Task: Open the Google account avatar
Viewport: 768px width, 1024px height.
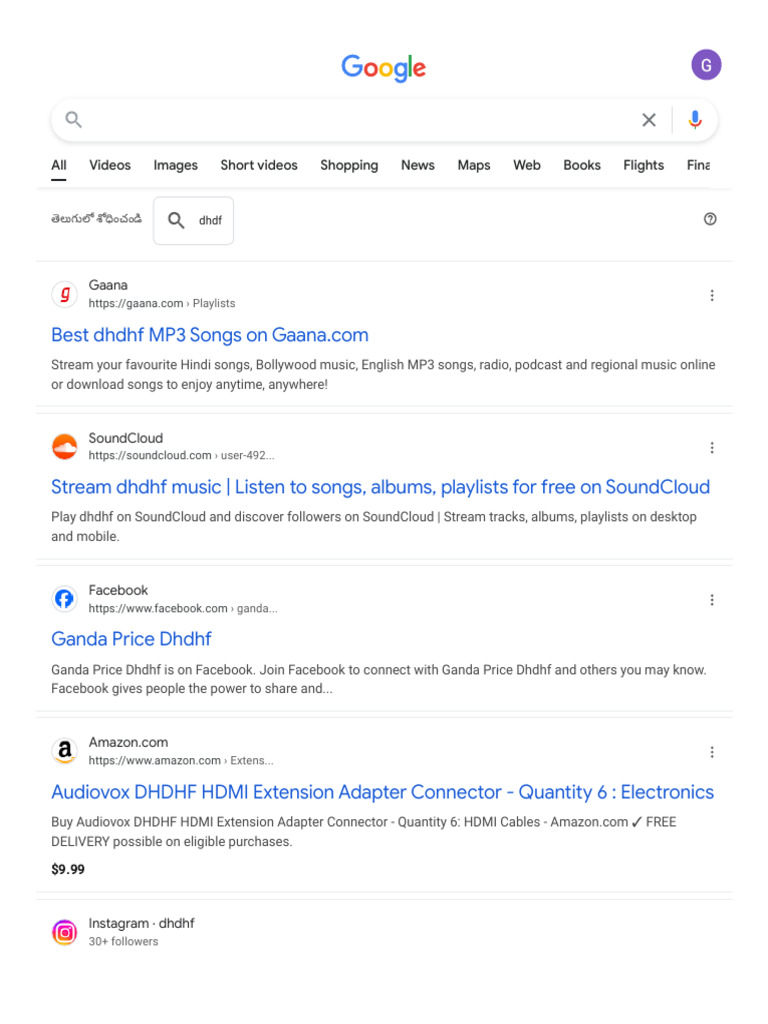Action: [x=706, y=66]
